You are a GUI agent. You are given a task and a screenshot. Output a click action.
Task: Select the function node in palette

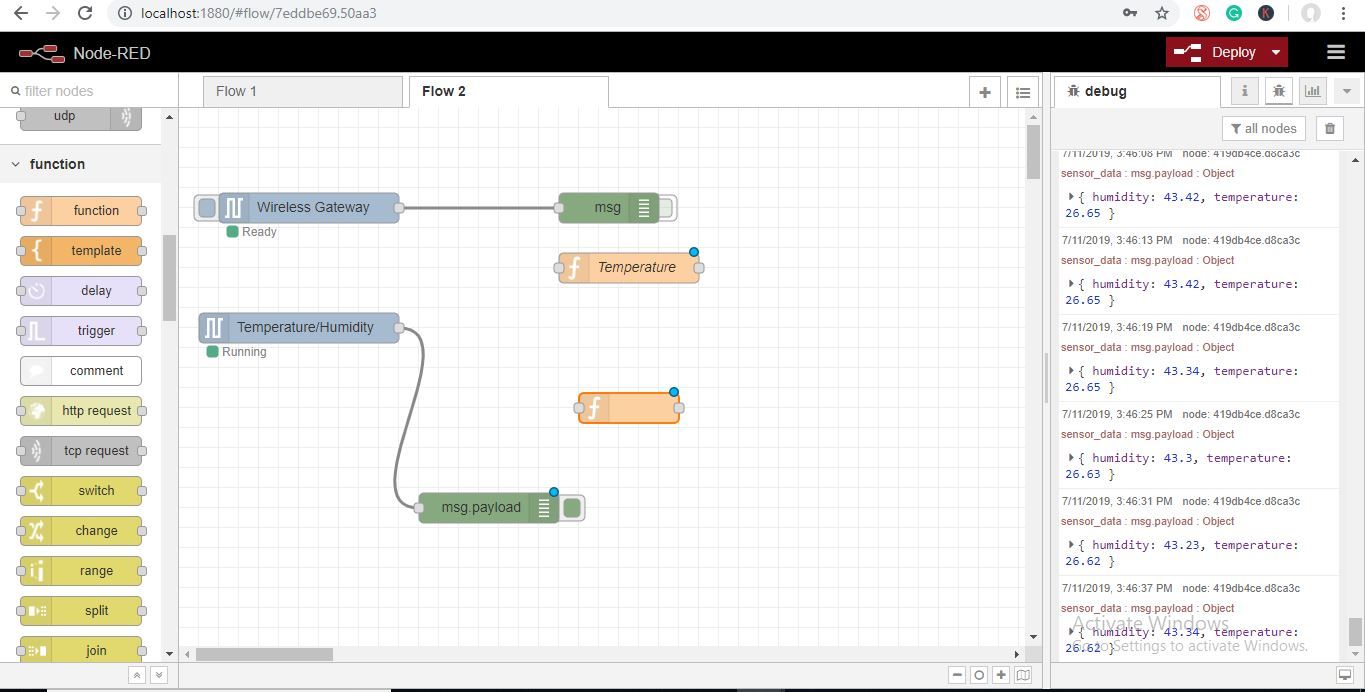[81, 211]
